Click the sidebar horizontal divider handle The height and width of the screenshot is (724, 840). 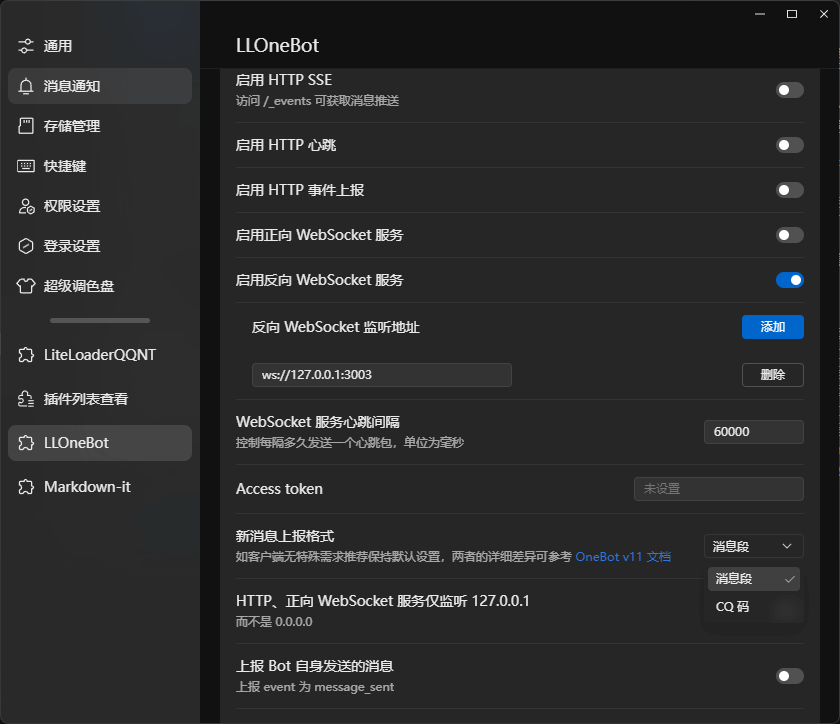click(x=100, y=320)
